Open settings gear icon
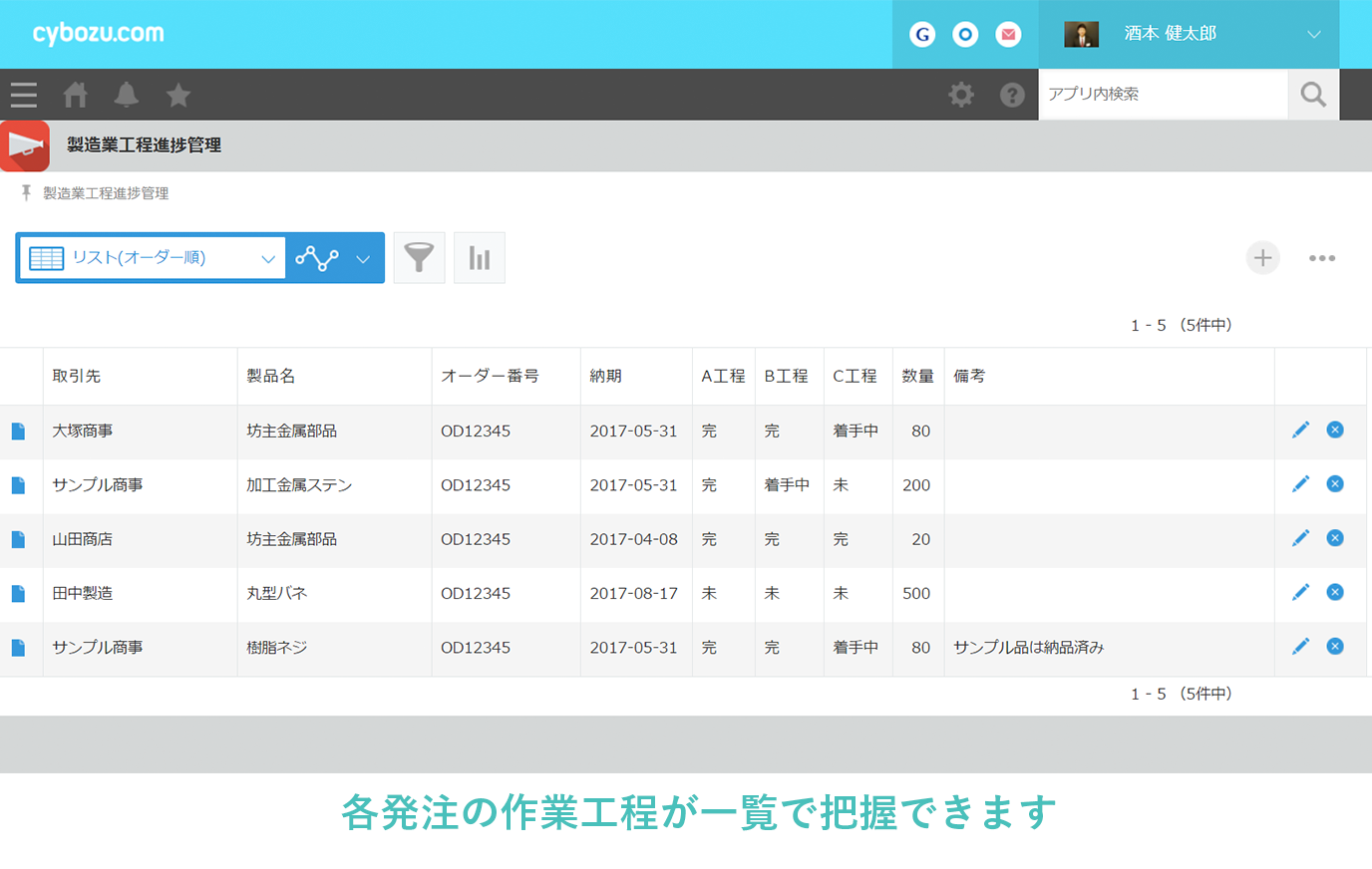This screenshot has height=869, width=1372. (x=961, y=95)
